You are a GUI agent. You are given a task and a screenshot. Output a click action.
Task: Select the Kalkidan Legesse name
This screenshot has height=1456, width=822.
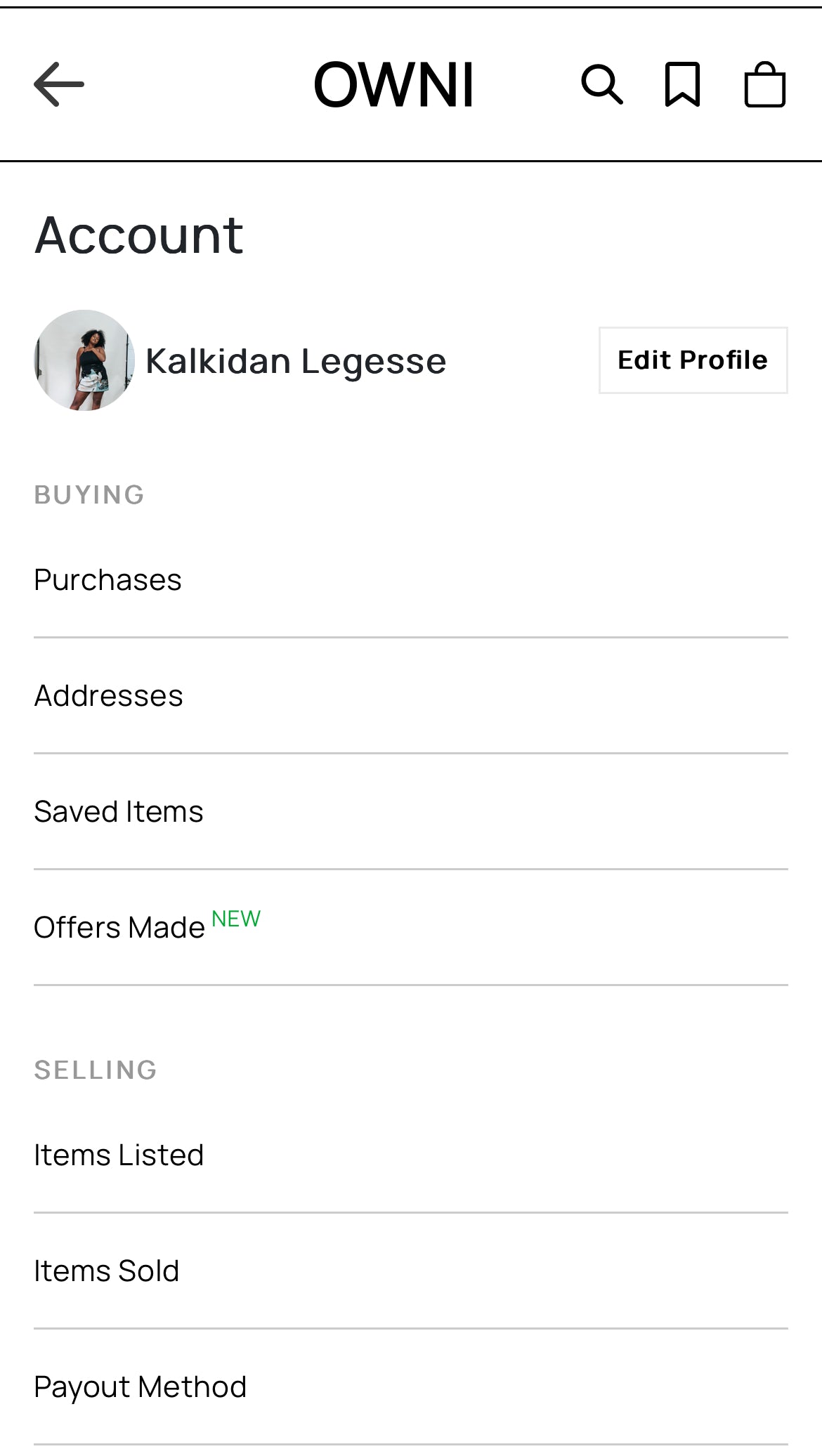(296, 362)
